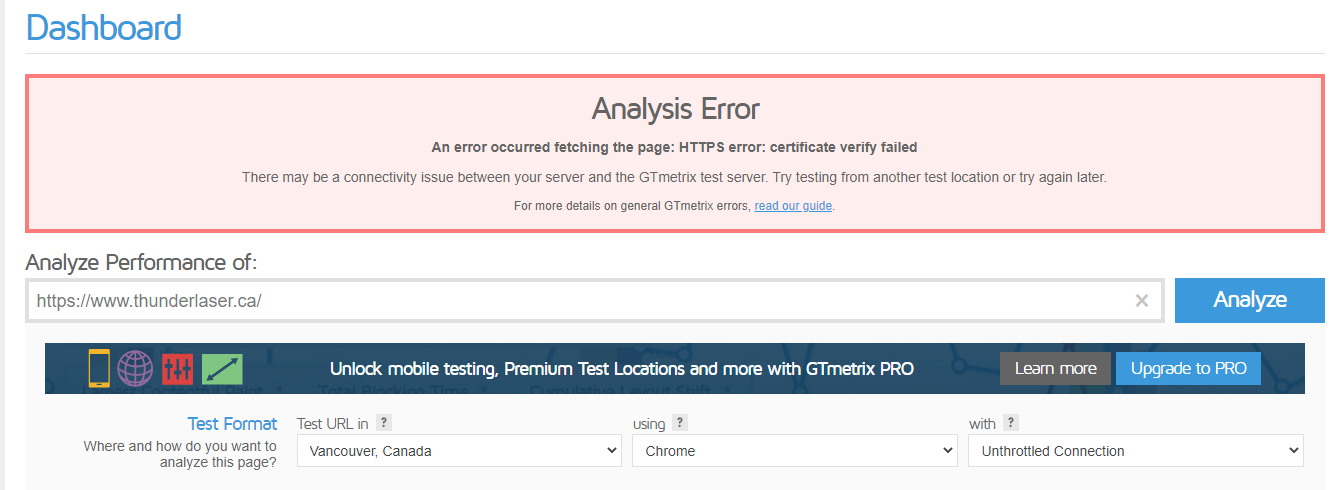Viewport: 1343px width, 490px height.
Task: Click the Analysis Error title
Action: 675,108
